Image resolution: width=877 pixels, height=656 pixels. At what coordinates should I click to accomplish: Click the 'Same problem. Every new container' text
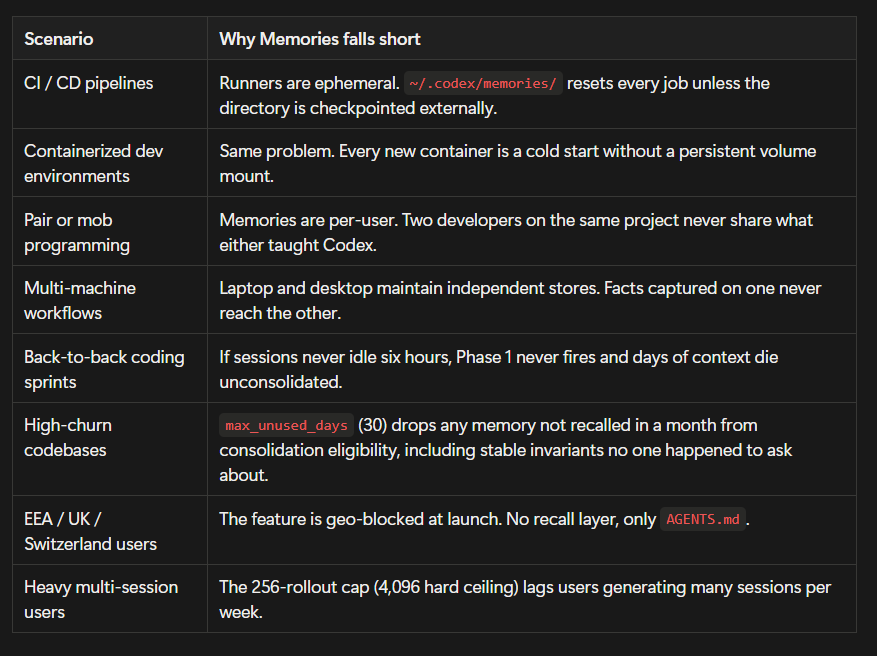click(517, 163)
